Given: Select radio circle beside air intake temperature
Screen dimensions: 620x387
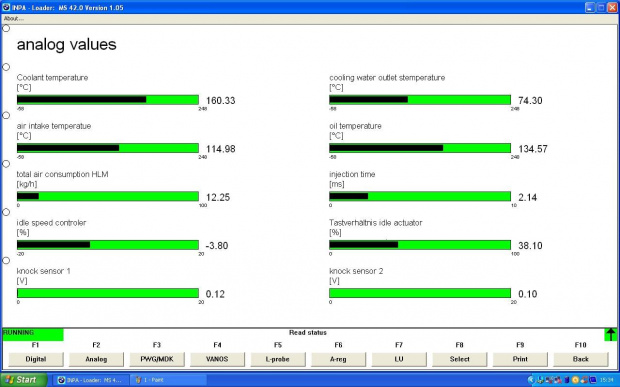Looking at the screenshot, I should point(6,115).
